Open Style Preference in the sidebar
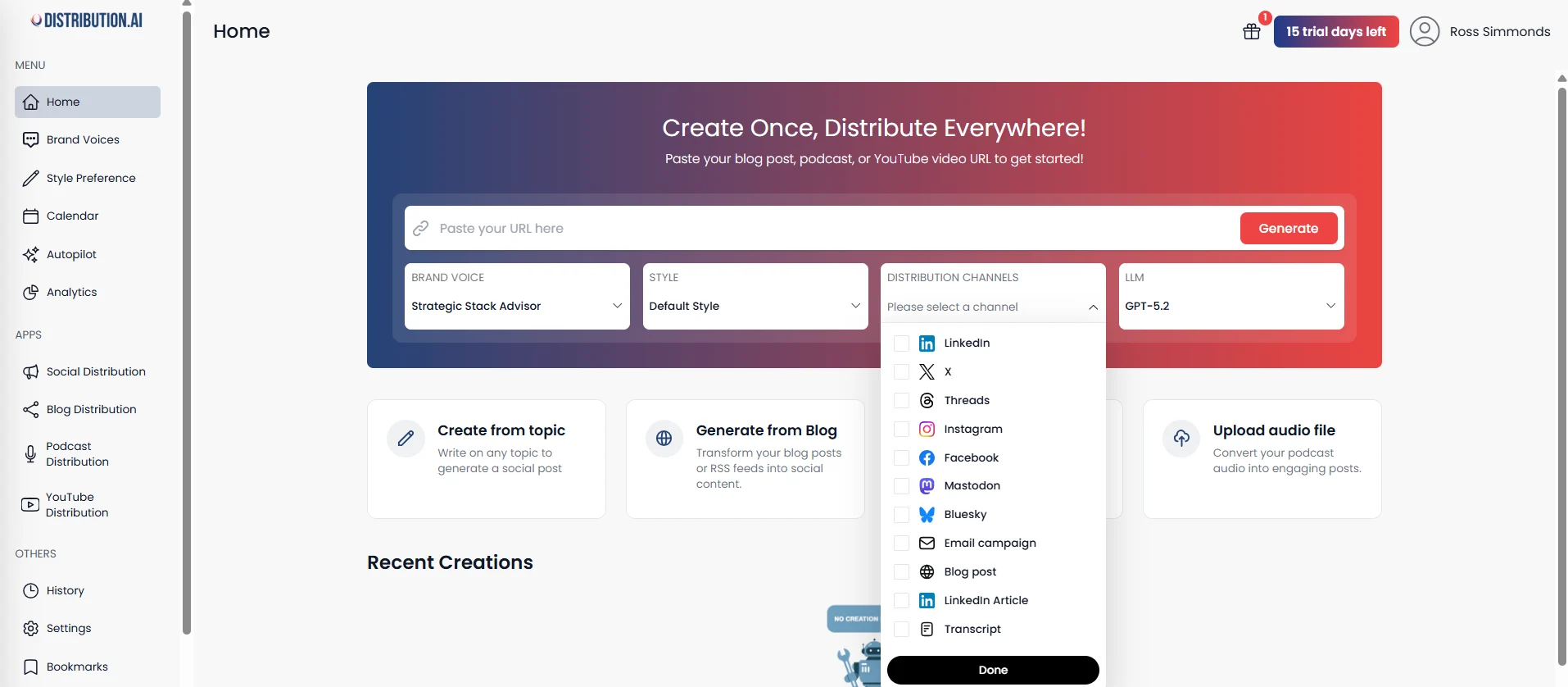1568x687 pixels. [88, 179]
